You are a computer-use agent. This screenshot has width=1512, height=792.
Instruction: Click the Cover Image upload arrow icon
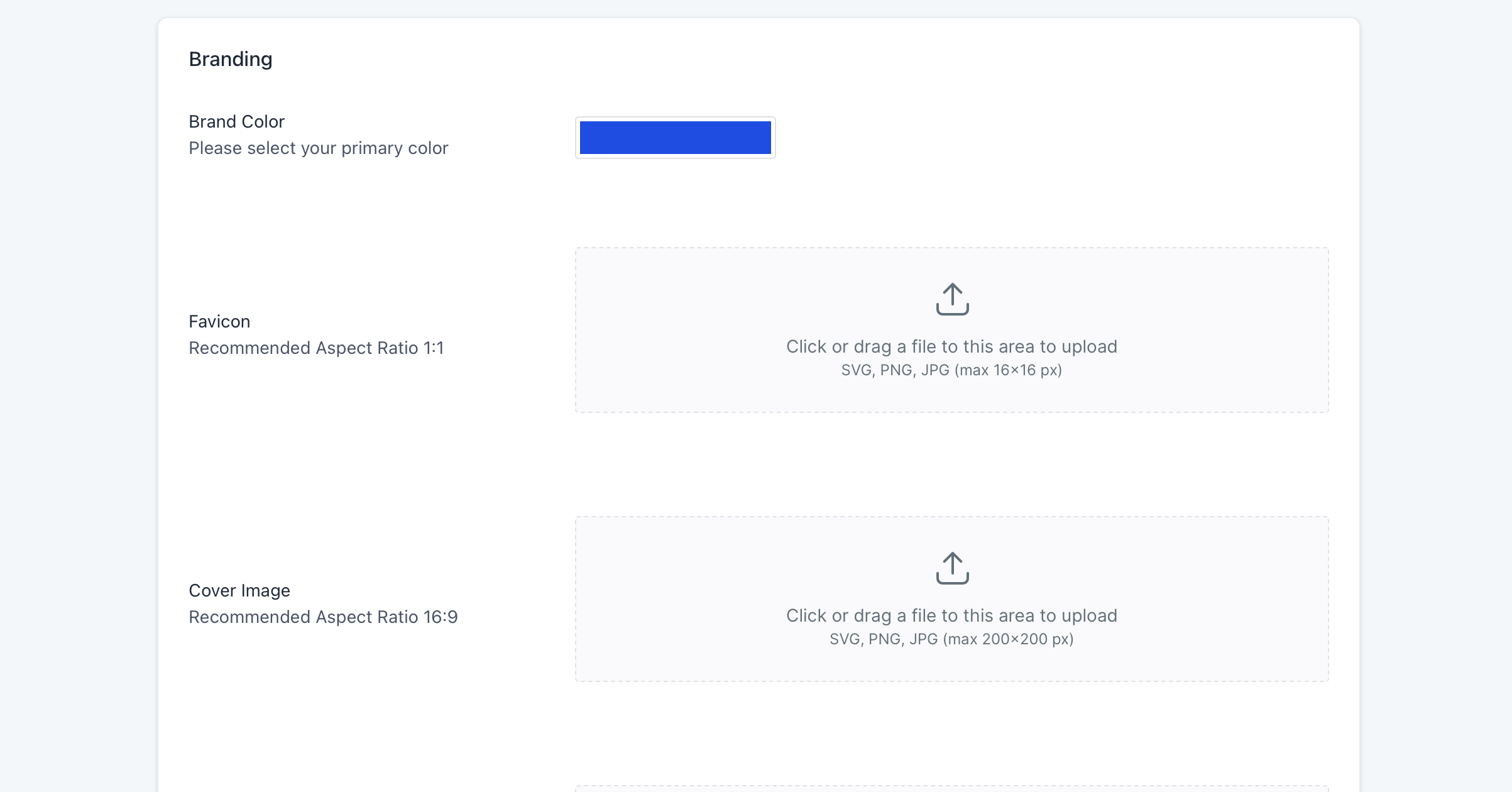(x=952, y=568)
